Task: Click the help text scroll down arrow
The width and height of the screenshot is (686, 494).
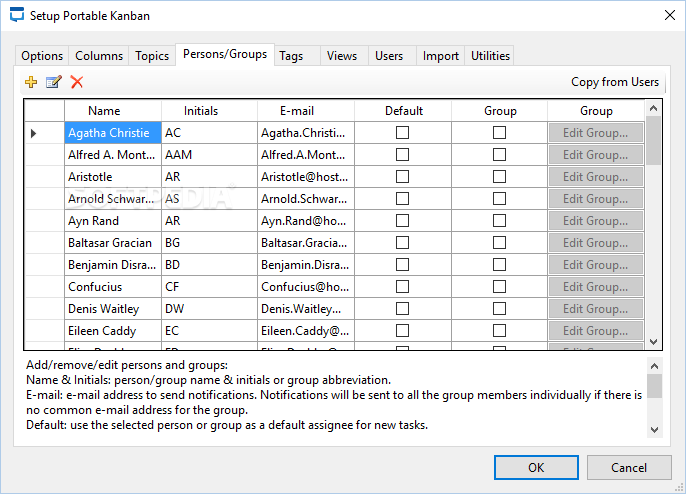Action: (x=654, y=430)
